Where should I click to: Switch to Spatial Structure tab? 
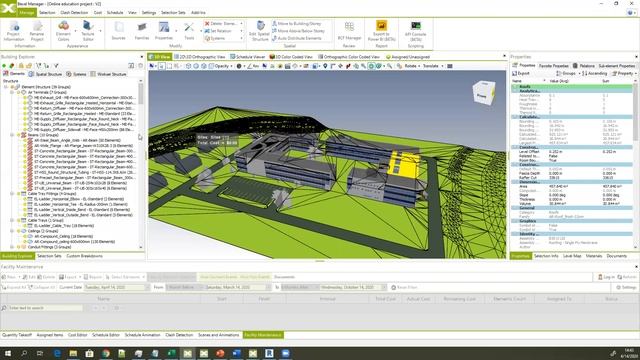[x=45, y=74]
